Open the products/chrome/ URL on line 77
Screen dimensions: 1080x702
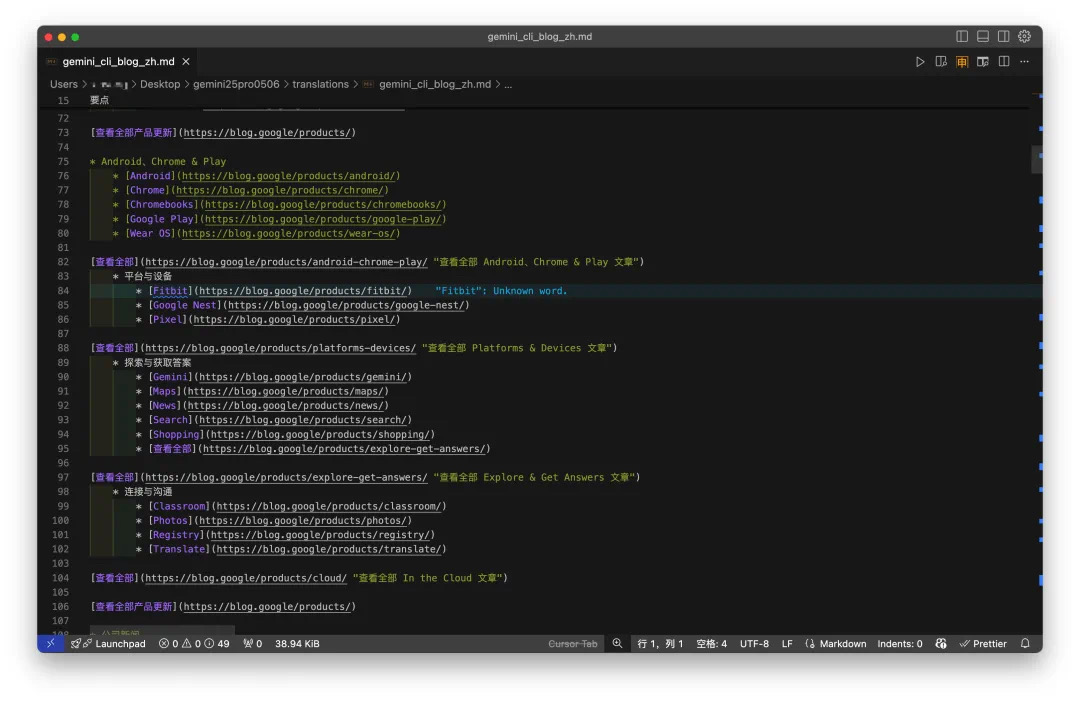coord(279,190)
